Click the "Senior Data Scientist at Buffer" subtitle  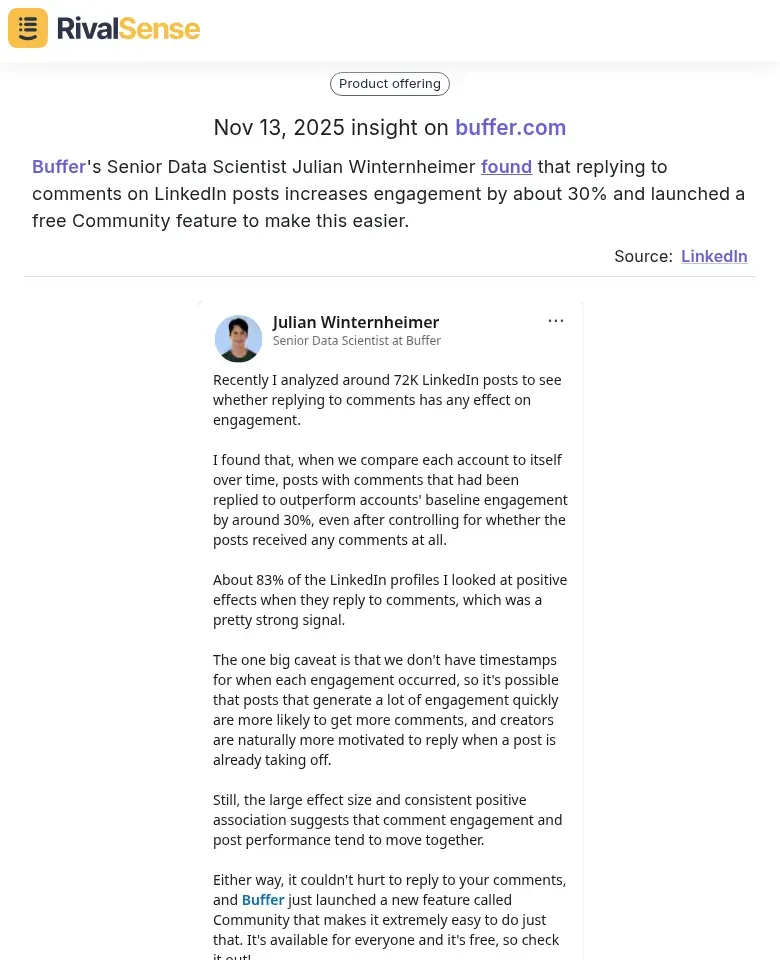coord(357,340)
